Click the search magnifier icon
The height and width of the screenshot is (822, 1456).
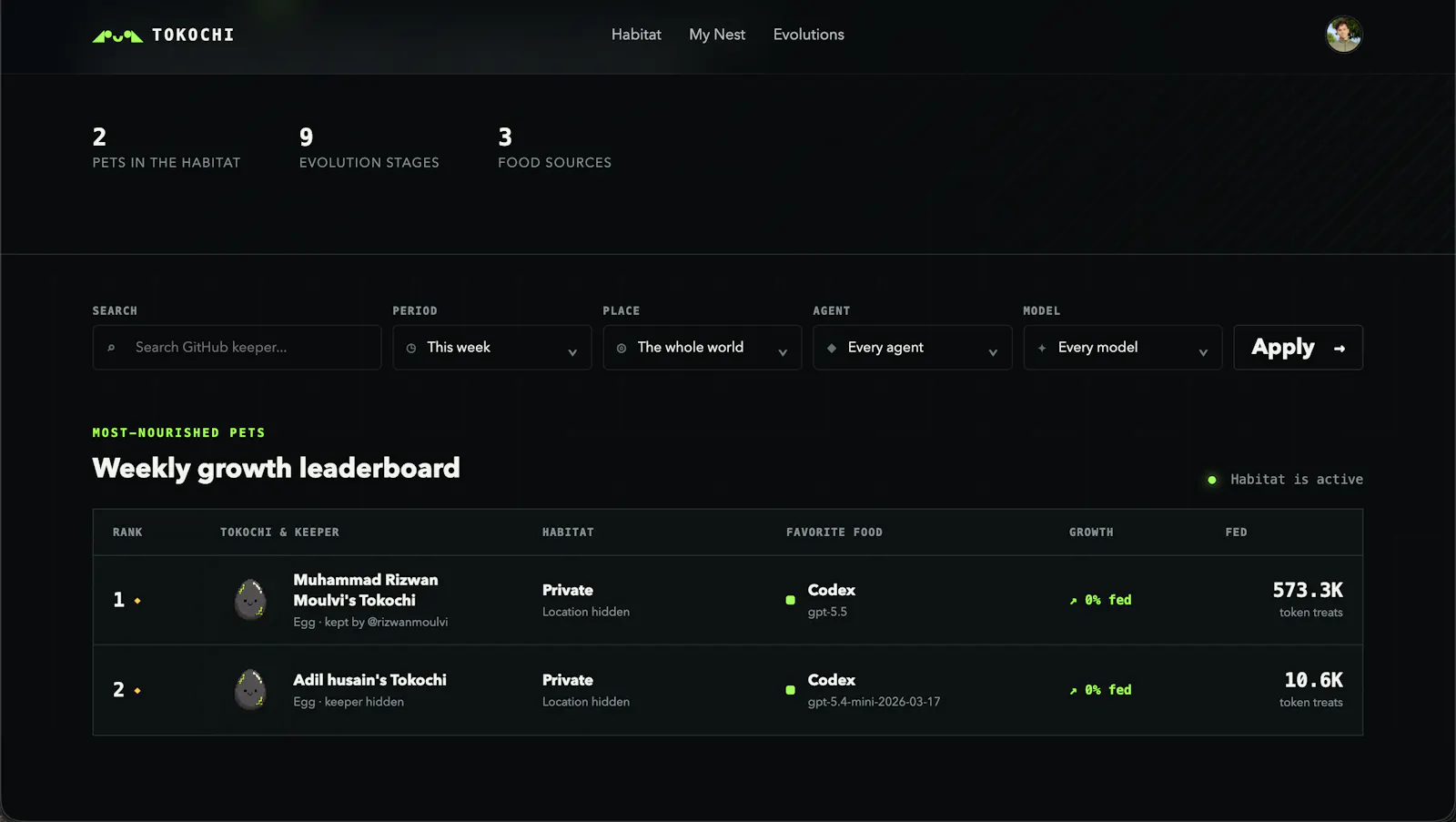click(x=112, y=348)
